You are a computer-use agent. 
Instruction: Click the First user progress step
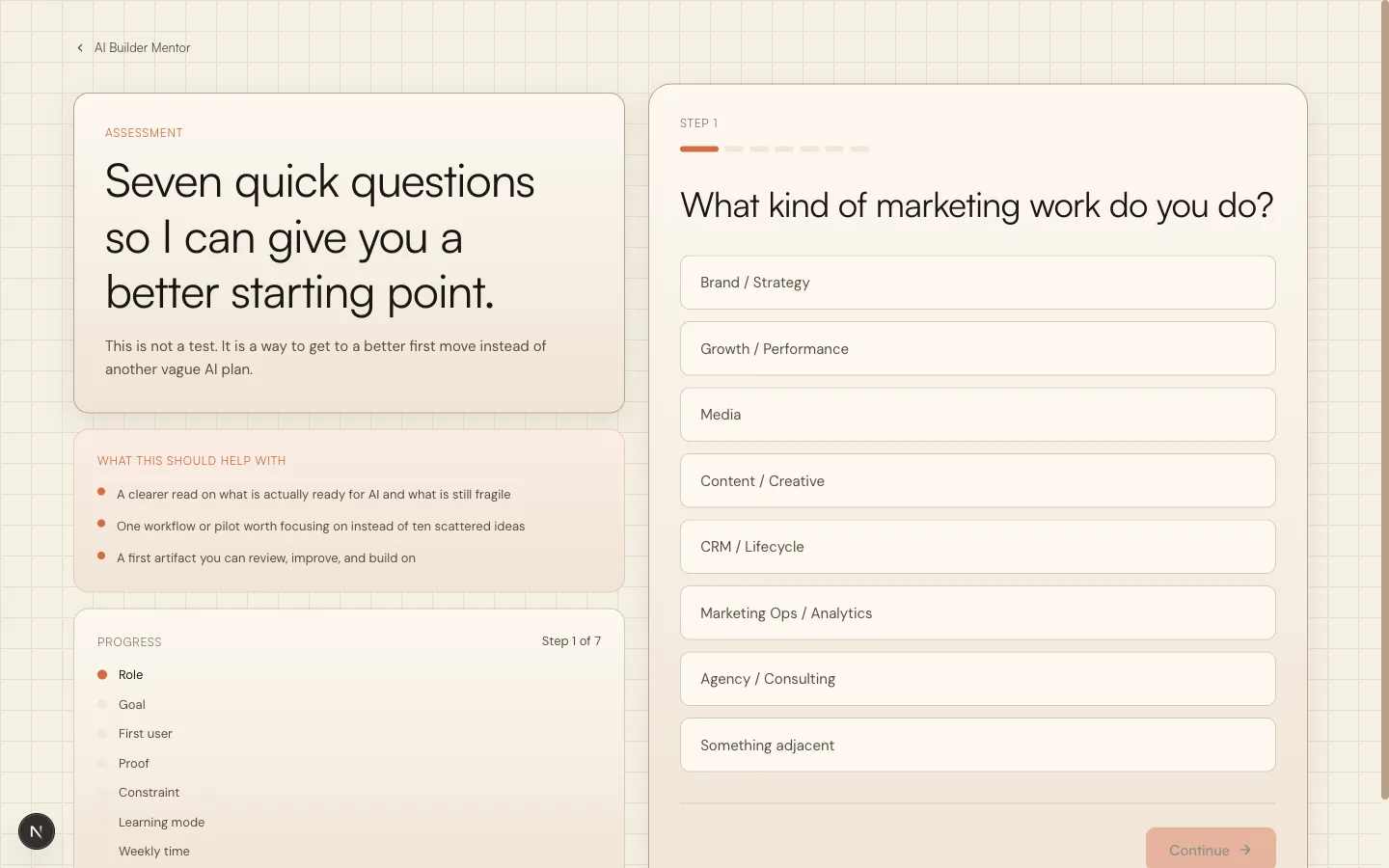click(x=145, y=734)
